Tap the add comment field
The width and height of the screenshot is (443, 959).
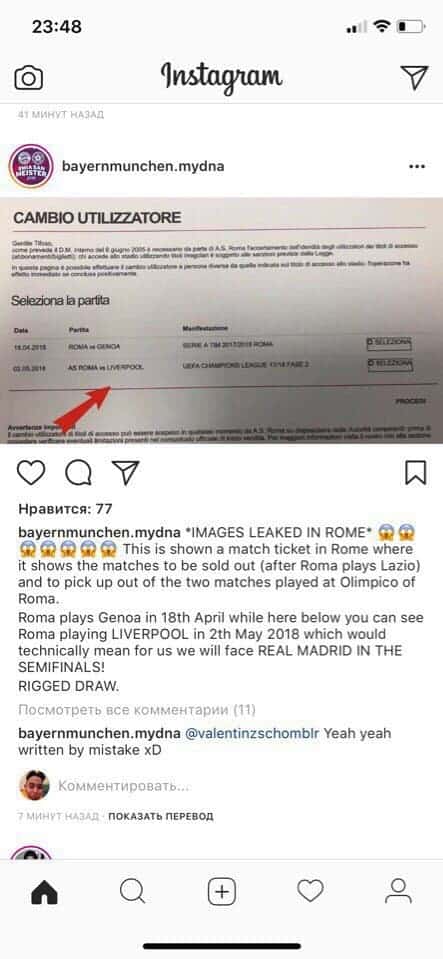(124, 785)
